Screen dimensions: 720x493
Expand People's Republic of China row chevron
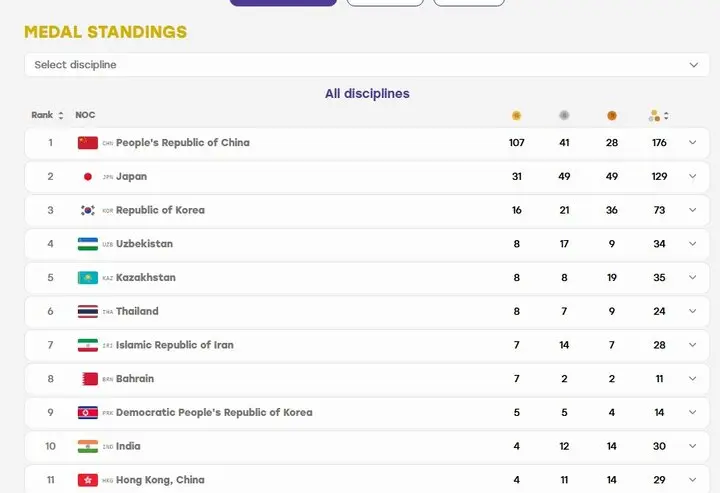[x=692, y=143]
